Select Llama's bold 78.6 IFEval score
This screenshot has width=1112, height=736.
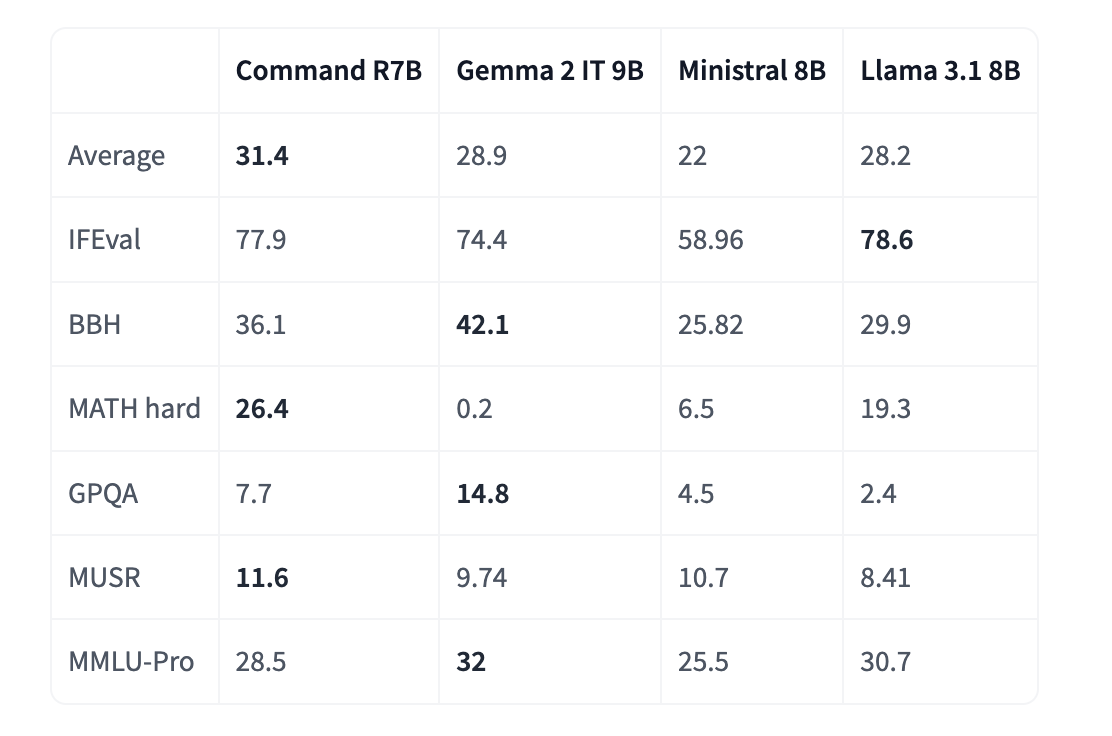point(887,240)
